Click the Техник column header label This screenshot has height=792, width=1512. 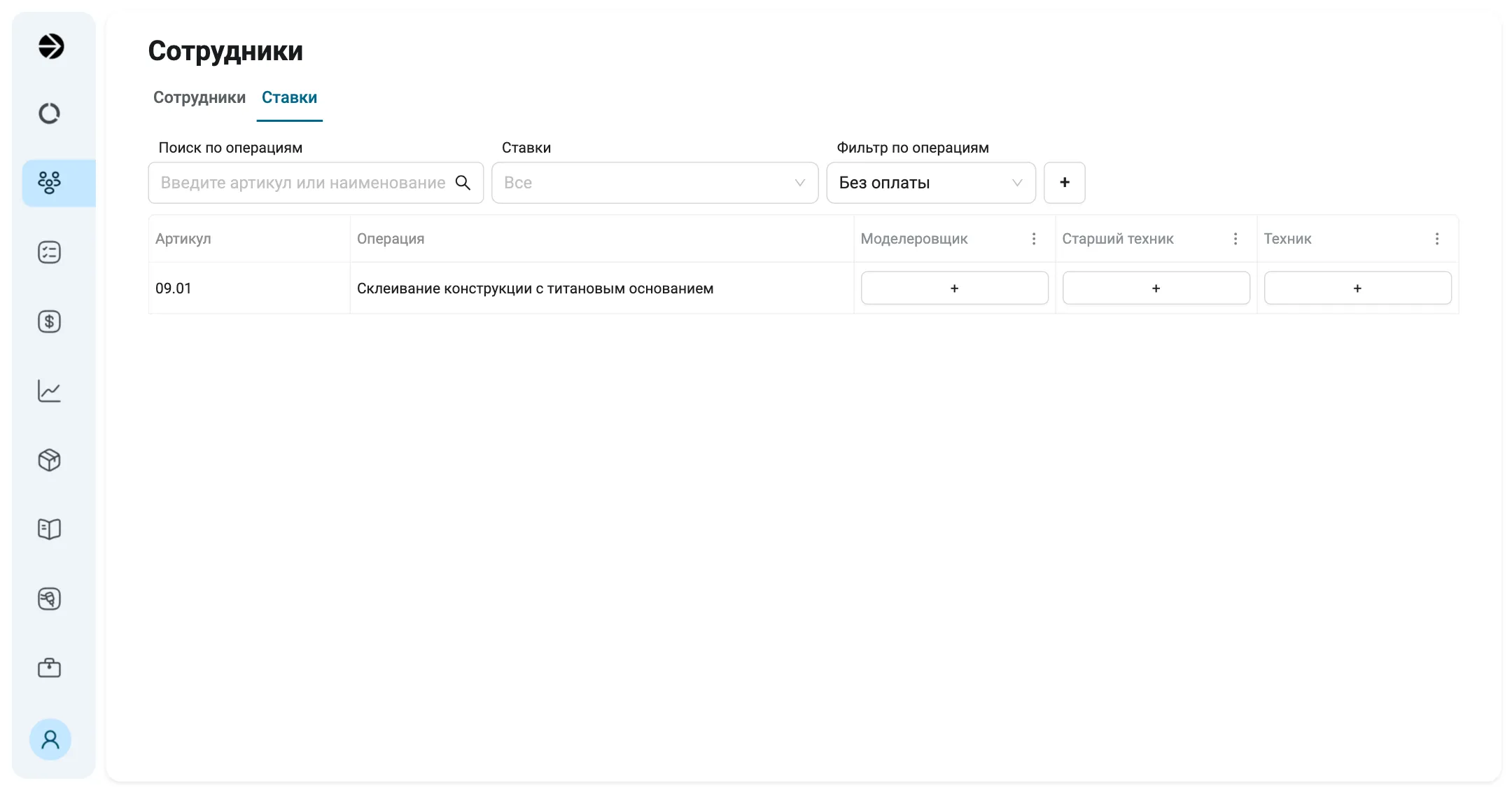(x=1288, y=239)
